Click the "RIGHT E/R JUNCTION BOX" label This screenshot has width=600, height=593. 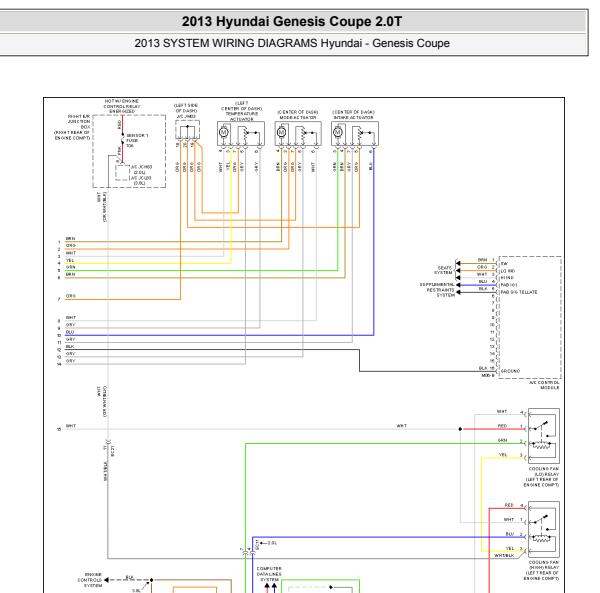pyautogui.click(x=79, y=121)
